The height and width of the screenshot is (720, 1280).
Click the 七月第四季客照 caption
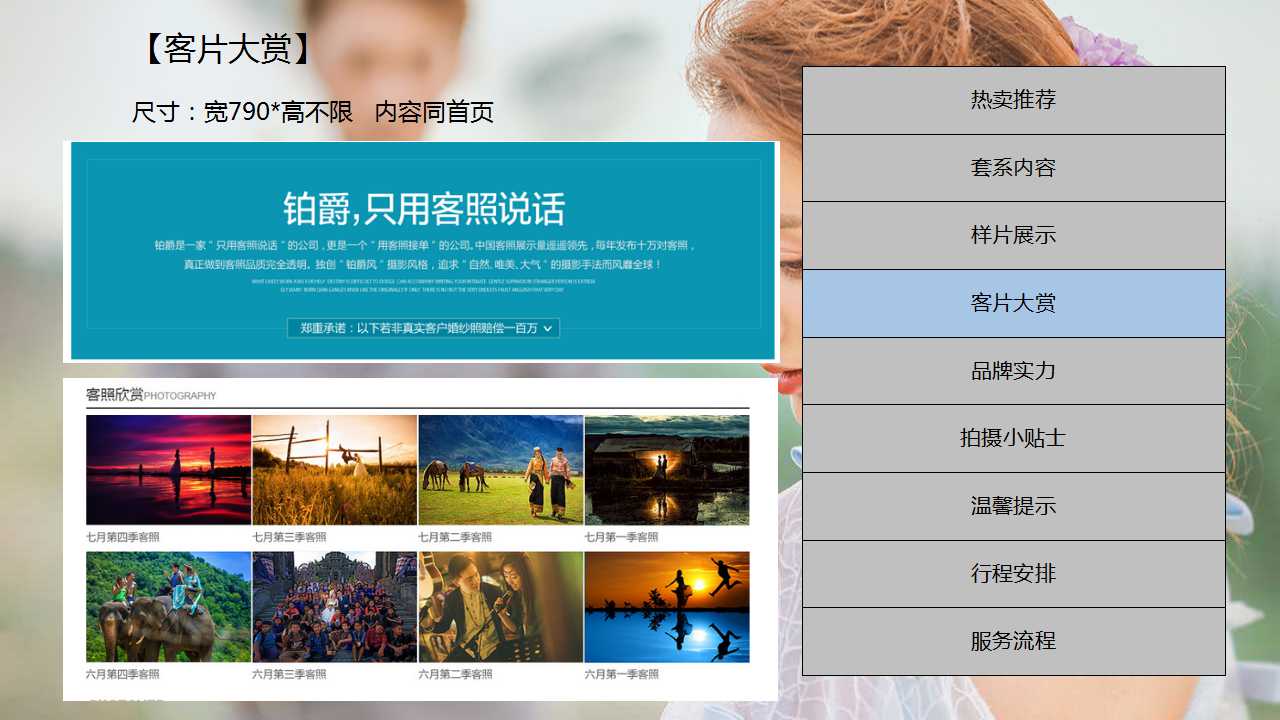click(123, 537)
